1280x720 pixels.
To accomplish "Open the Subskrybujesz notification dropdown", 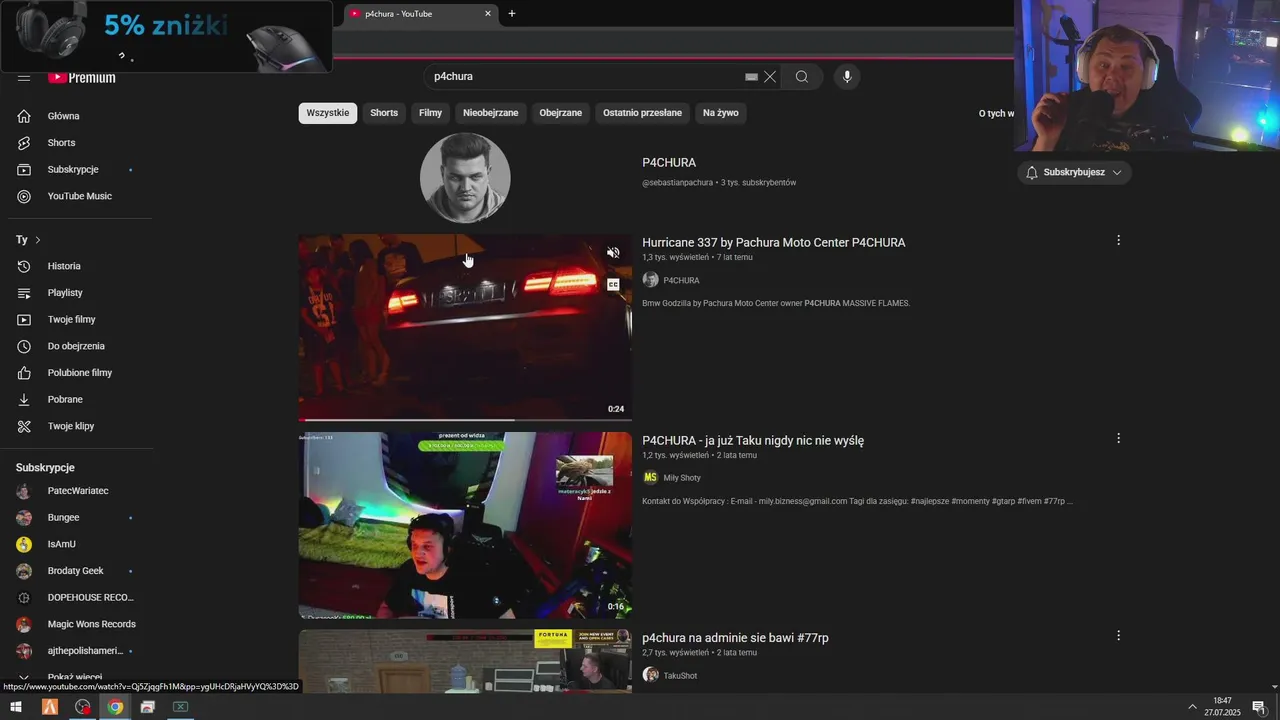I will tap(1074, 172).
